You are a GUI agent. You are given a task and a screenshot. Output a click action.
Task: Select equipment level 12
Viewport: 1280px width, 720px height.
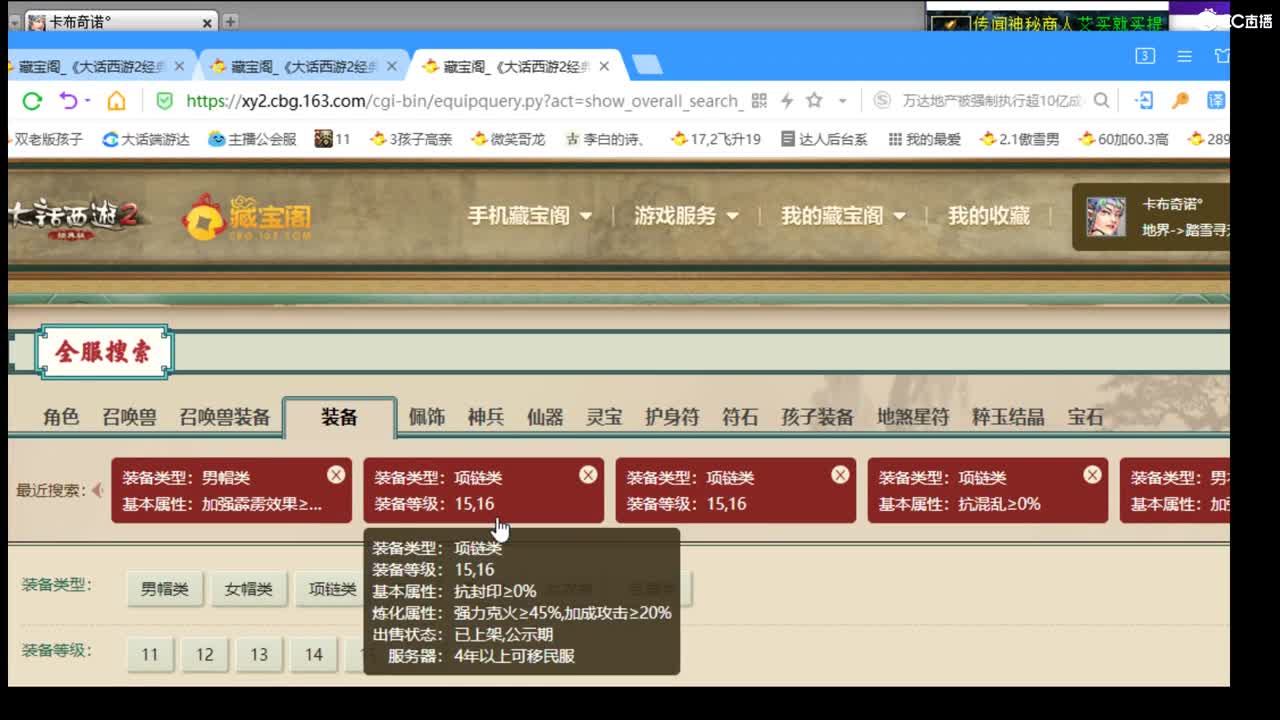(x=205, y=654)
